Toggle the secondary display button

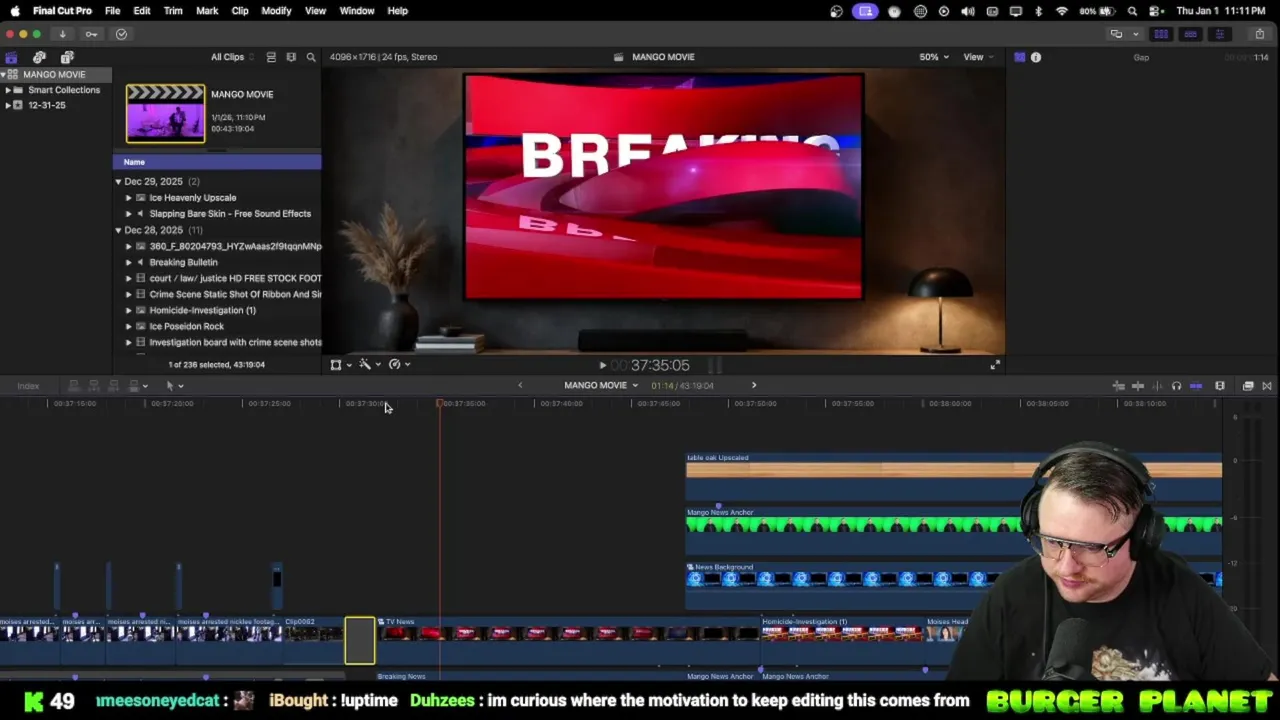click(1116, 34)
